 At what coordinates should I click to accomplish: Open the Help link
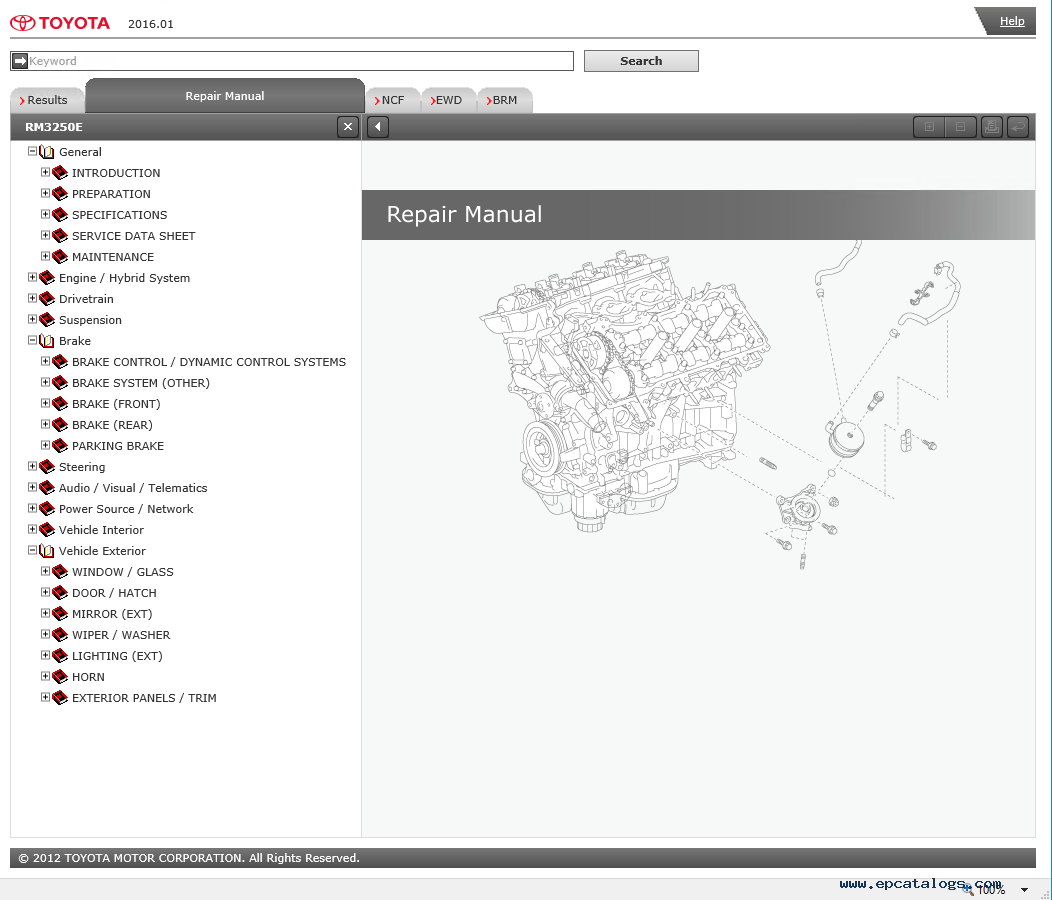point(1012,21)
